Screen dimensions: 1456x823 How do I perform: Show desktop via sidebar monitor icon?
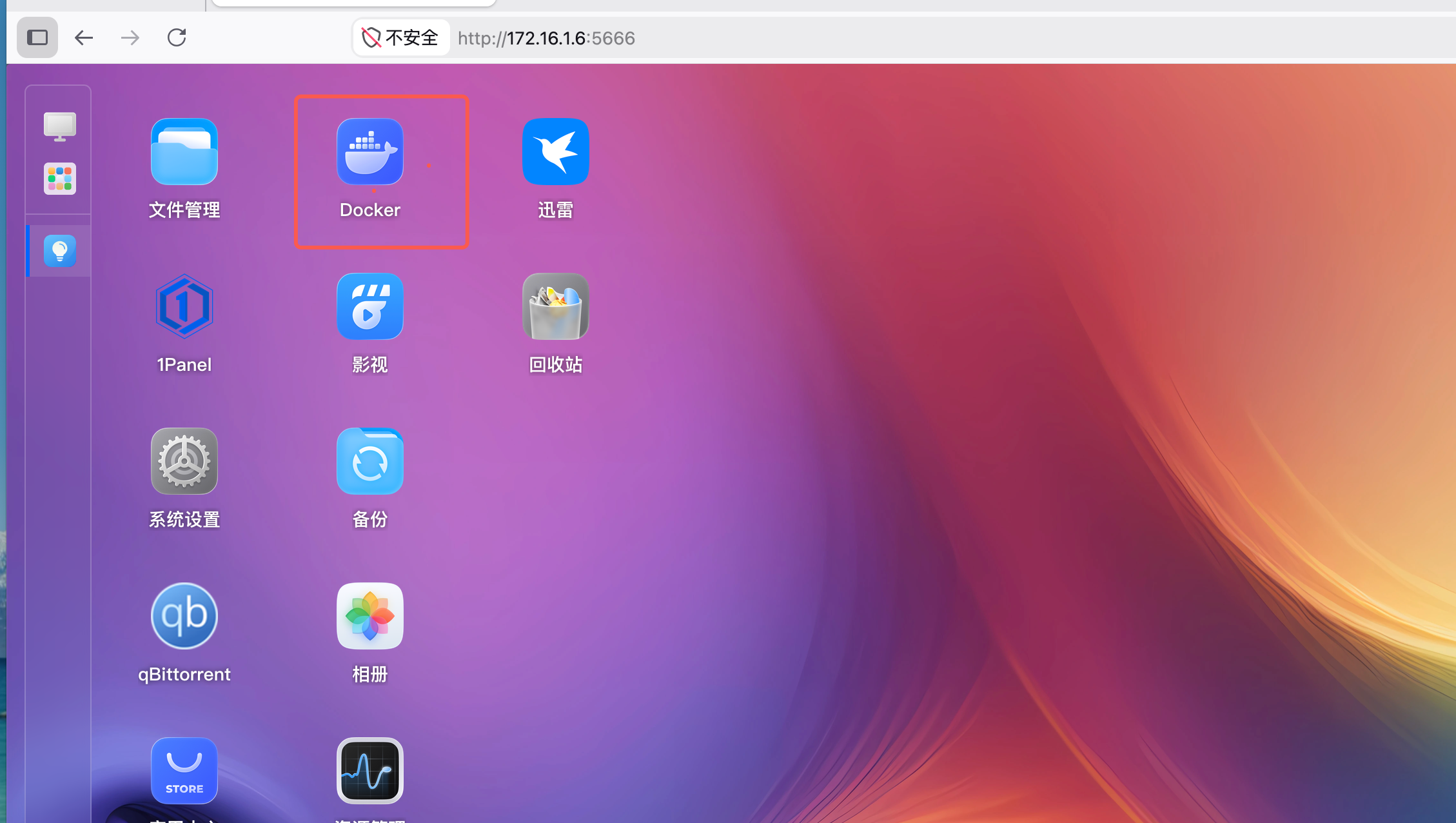[60, 126]
